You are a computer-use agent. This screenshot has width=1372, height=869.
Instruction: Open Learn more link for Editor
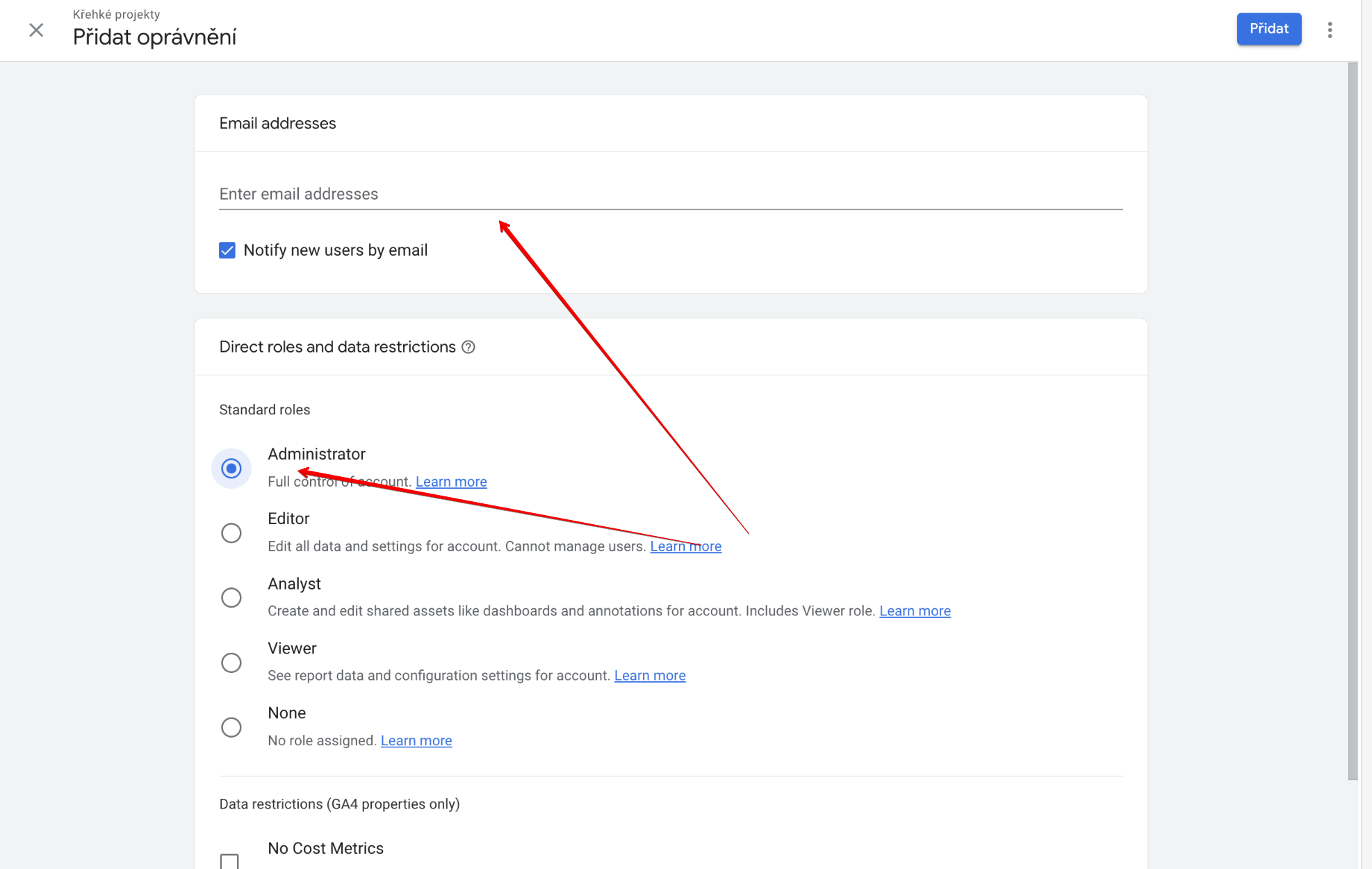coord(685,546)
